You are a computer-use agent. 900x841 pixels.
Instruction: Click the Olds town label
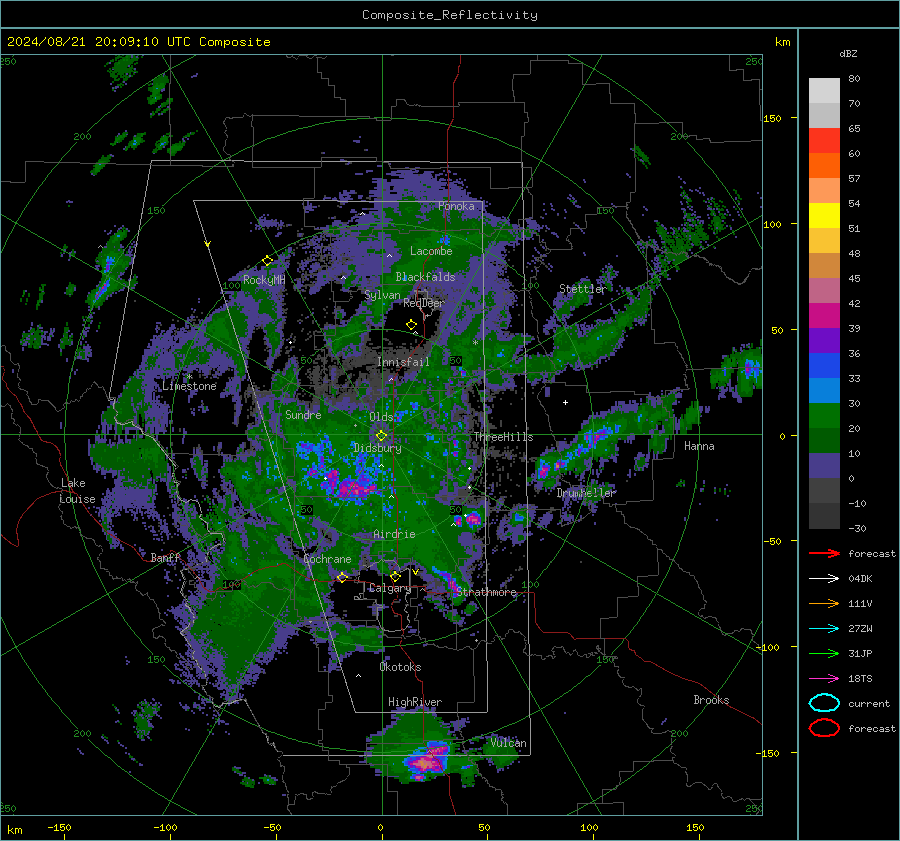coord(381,417)
